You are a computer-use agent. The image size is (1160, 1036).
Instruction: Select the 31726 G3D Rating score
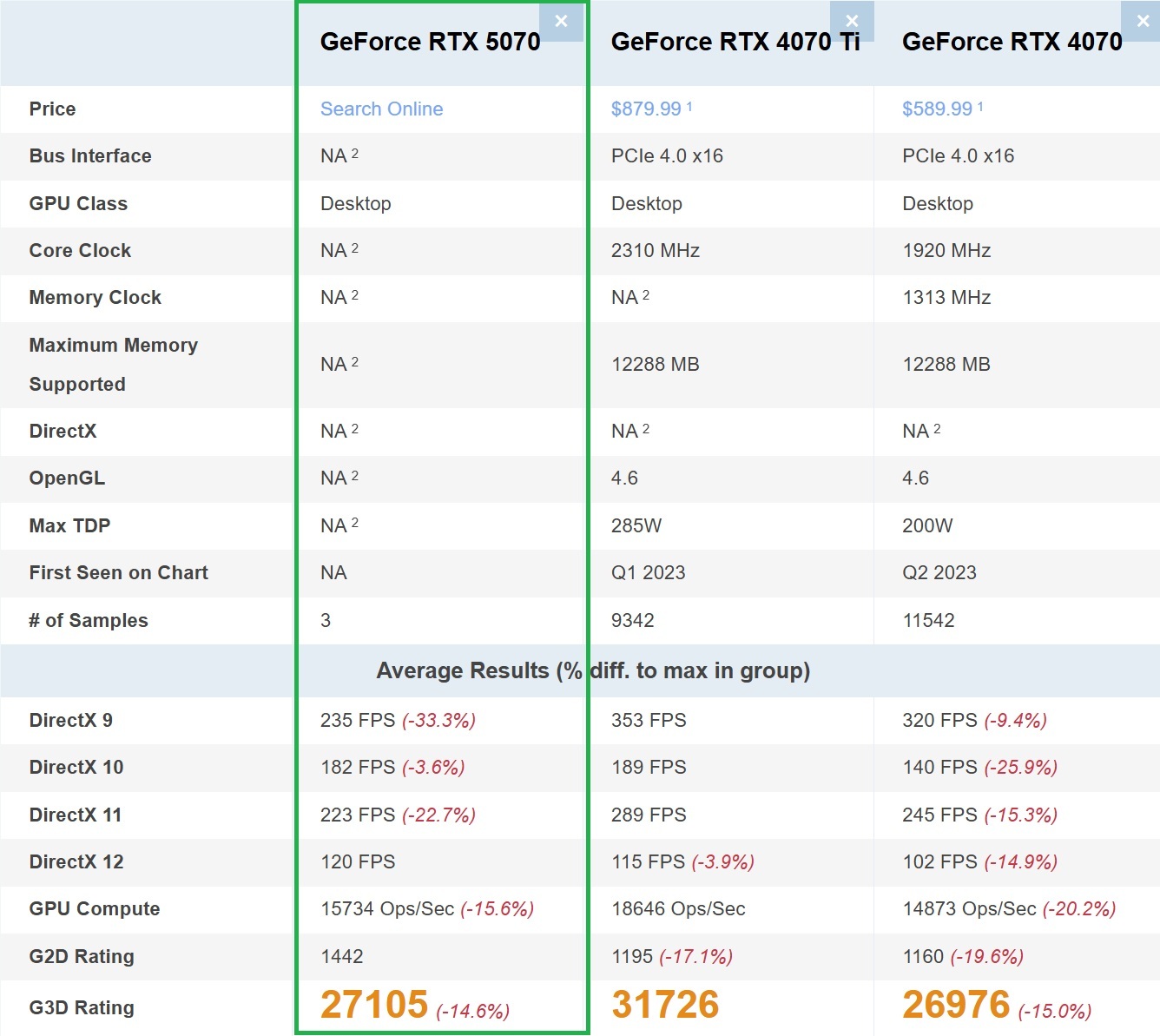click(665, 1006)
